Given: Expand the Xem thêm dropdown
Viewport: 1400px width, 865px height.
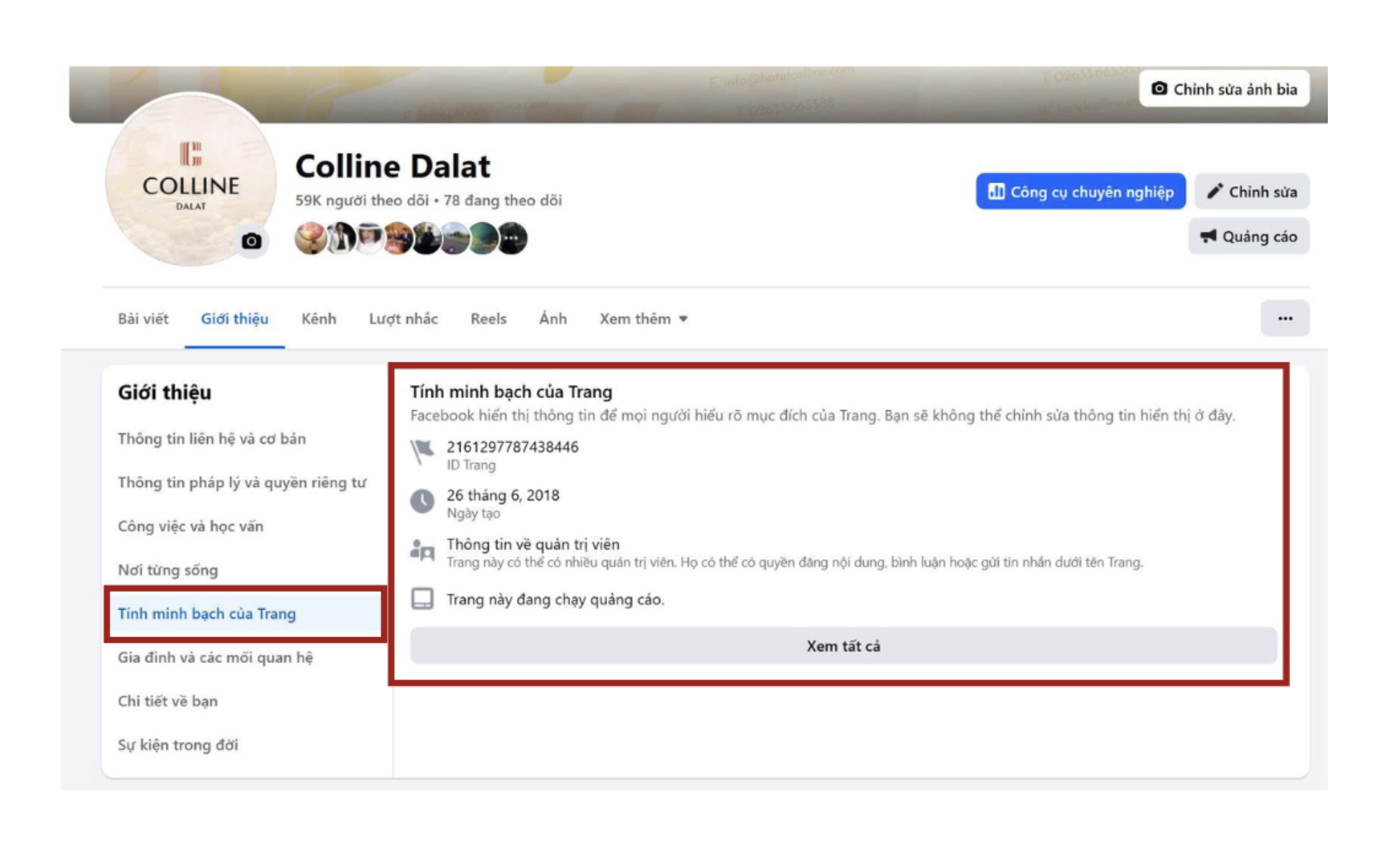Looking at the screenshot, I should point(644,319).
